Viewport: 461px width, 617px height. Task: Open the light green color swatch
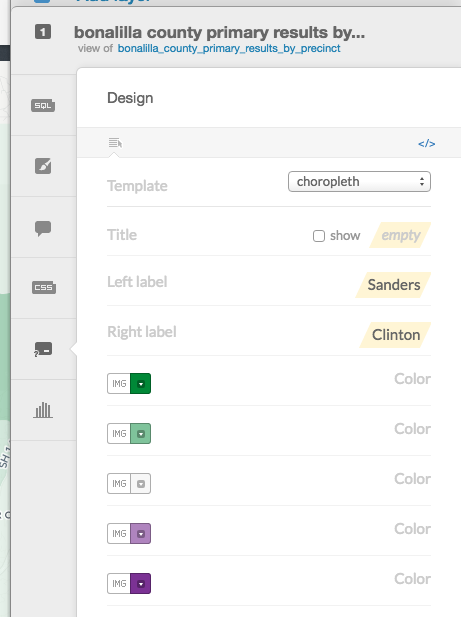click(x=140, y=434)
